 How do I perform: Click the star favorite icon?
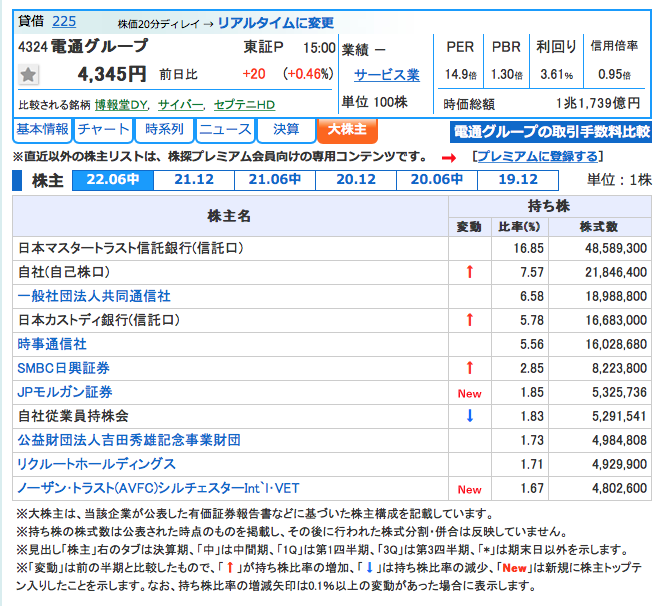pos(28,75)
